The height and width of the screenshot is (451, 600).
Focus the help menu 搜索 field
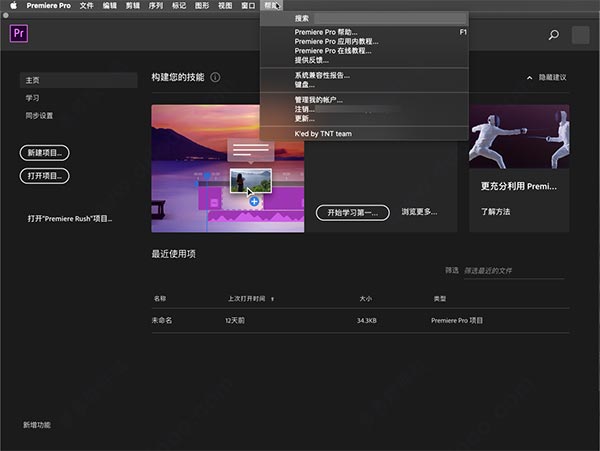tap(390, 18)
